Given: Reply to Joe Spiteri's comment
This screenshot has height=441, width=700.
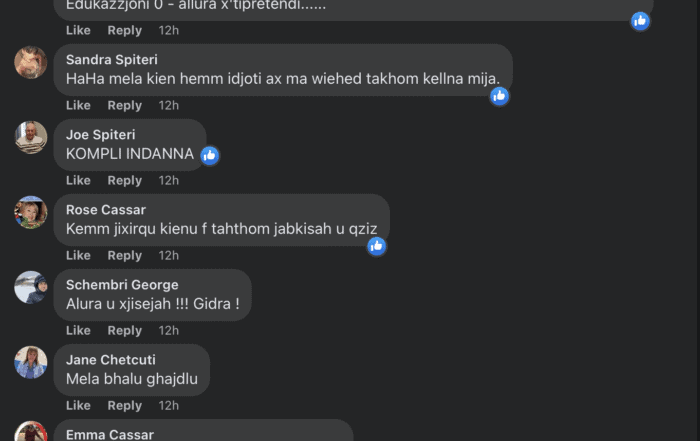Looking at the screenshot, I should point(125,180).
